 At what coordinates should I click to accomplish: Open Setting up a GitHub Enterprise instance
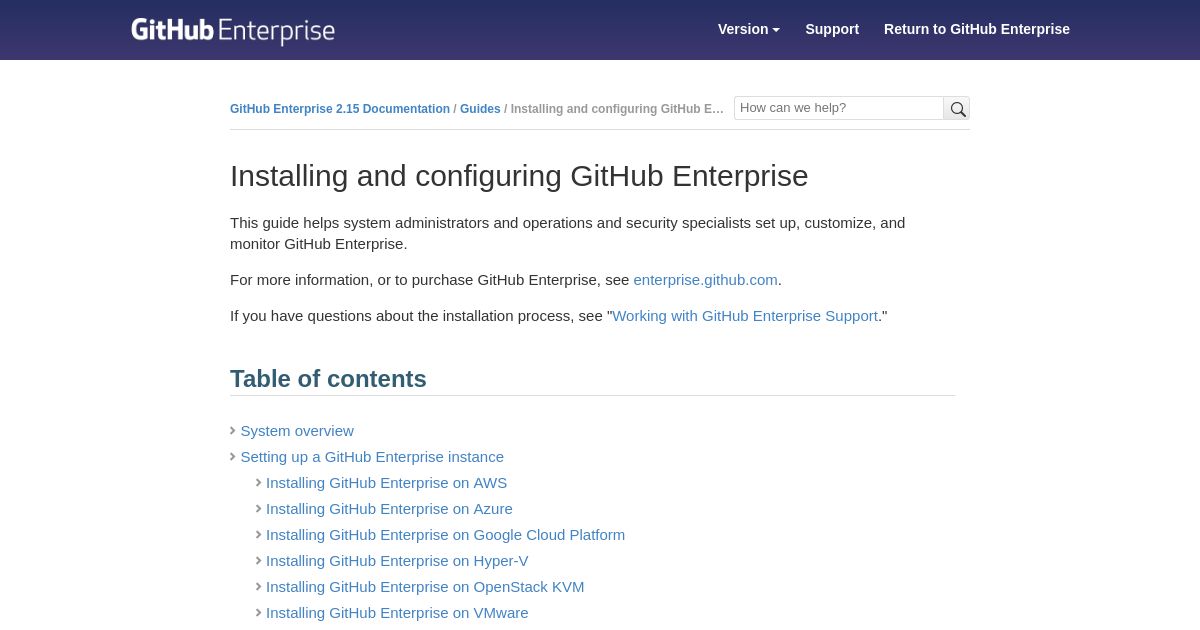coord(372,457)
